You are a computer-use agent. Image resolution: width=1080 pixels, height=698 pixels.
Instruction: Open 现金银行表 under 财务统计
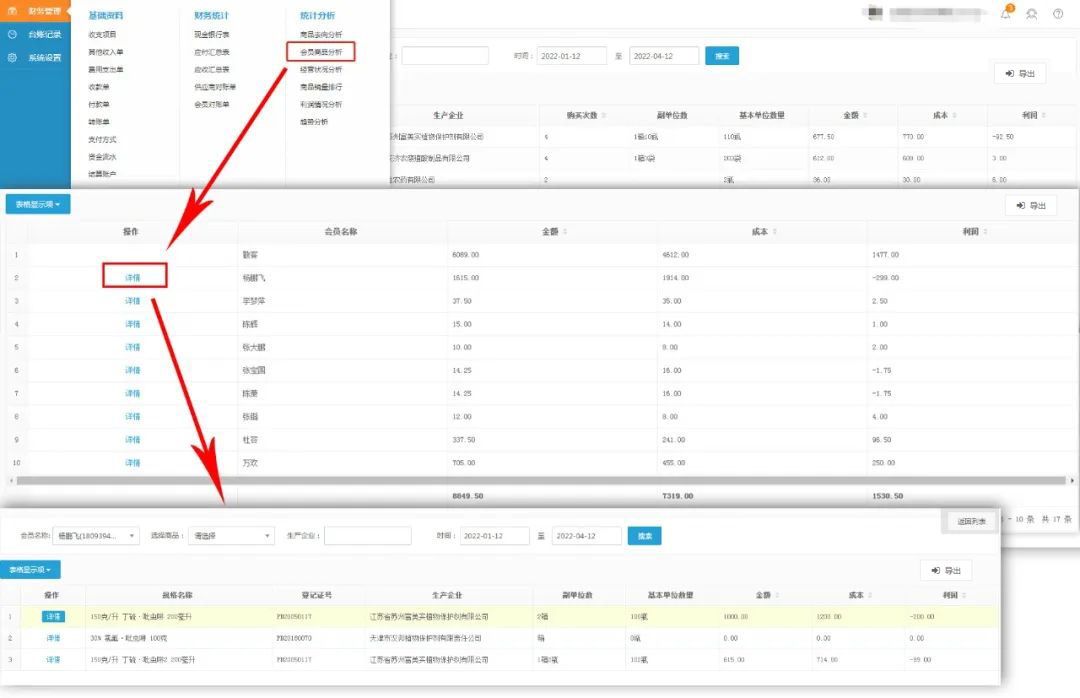pyautogui.click(x=212, y=34)
